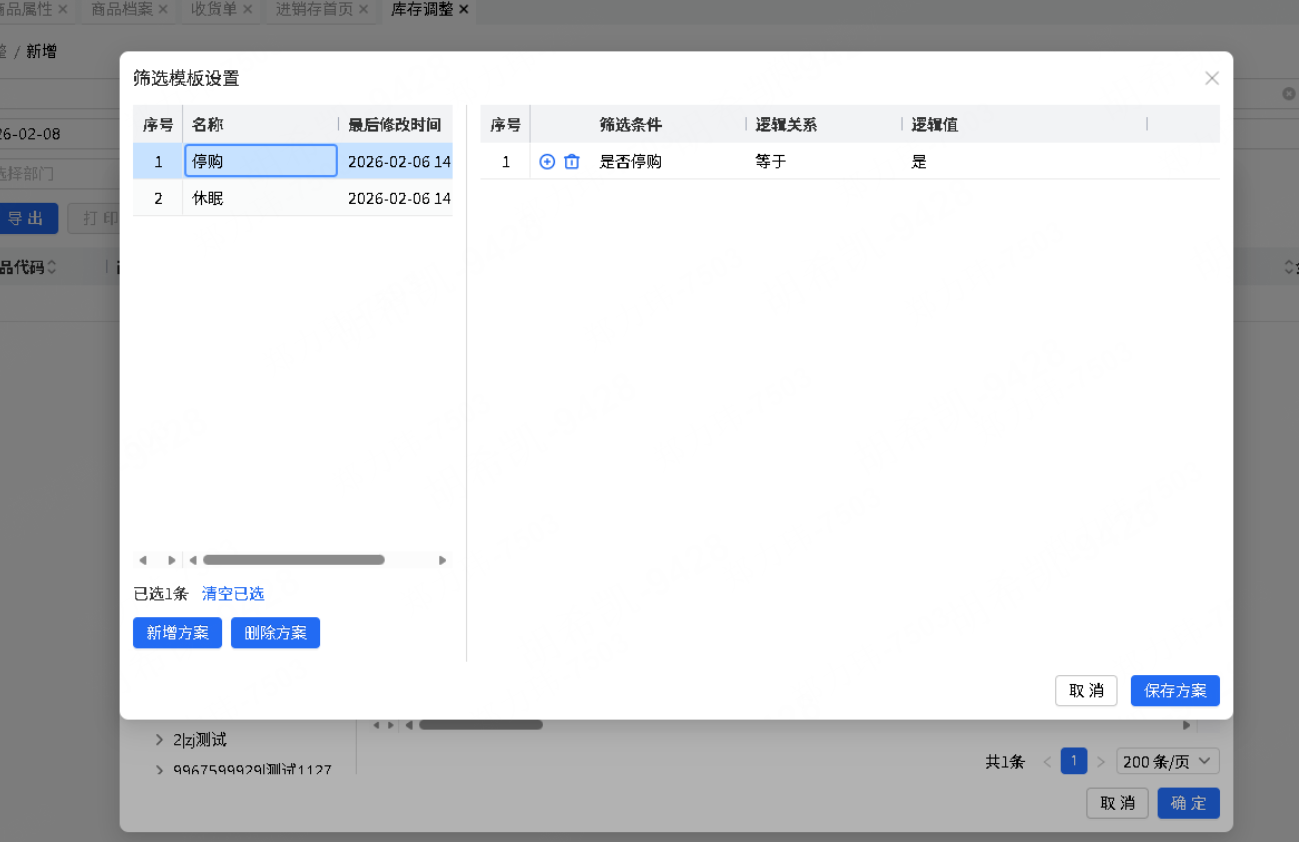Click the 共1条 total count text
This screenshot has width=1299, height=842.
point(1005,762)
